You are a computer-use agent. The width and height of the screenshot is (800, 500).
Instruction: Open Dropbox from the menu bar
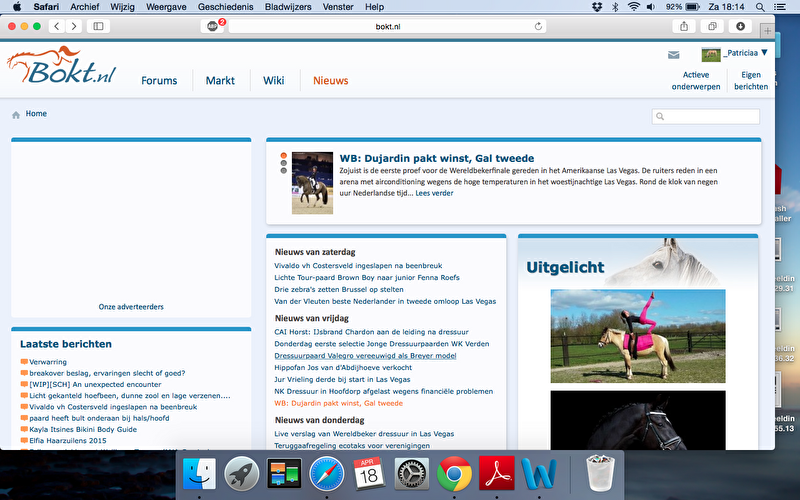(597, 7)
